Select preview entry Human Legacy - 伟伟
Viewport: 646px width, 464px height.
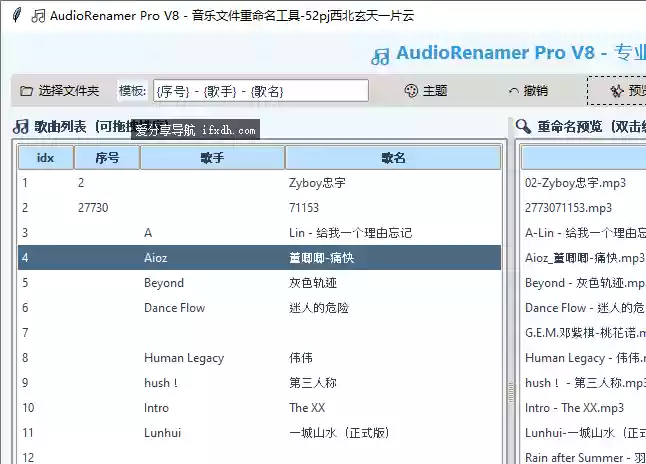585,358
